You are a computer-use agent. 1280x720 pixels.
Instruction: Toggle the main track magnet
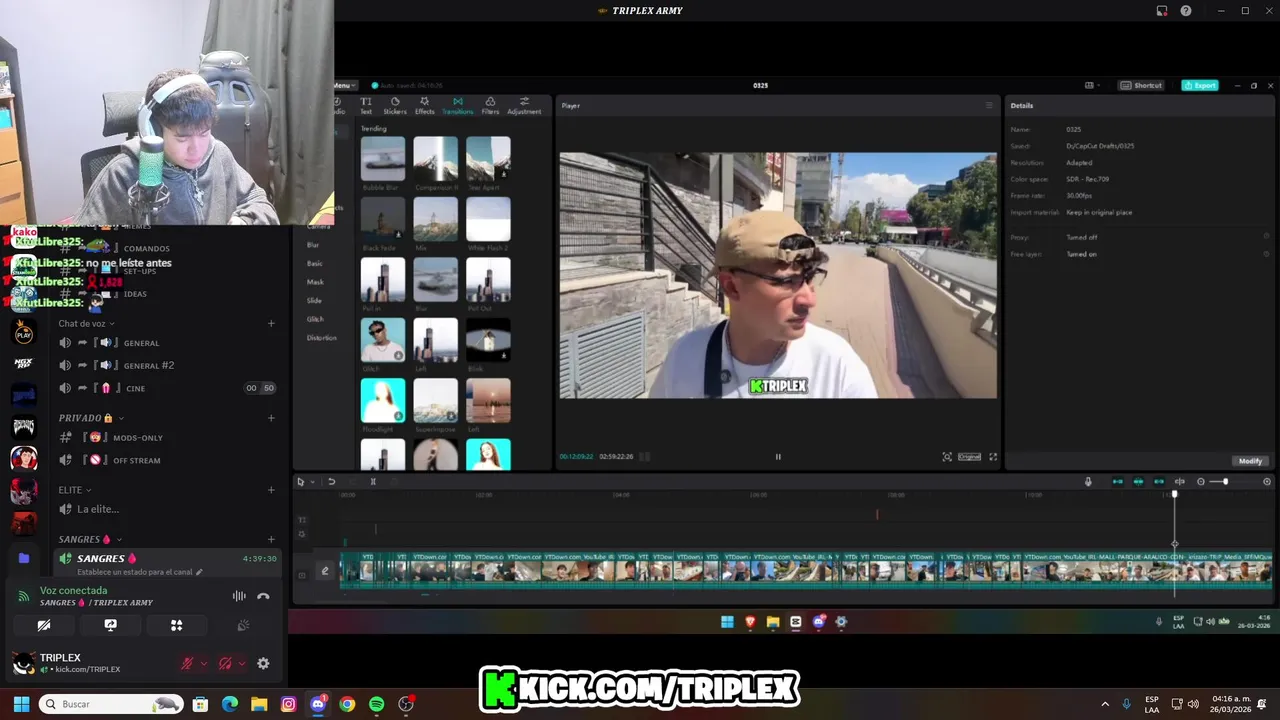pos(1117,482)
